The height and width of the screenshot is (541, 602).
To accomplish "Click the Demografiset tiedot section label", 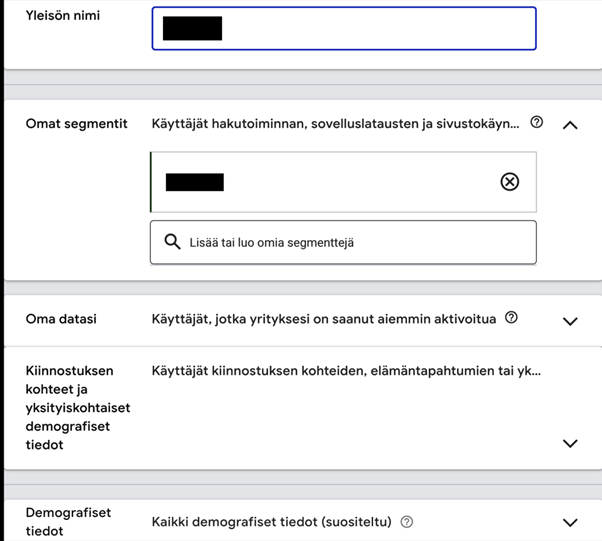I will tap(68, 522).
